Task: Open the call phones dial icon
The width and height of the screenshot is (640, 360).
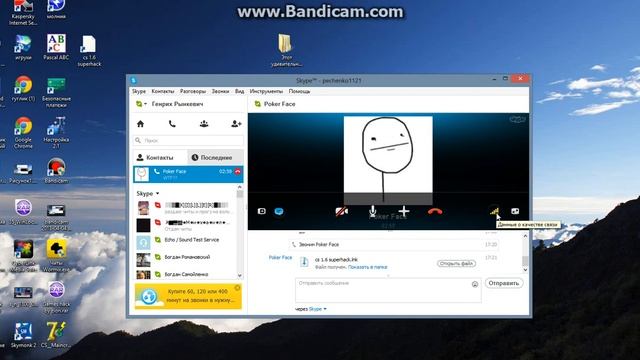Action: [x=172, y=124]
